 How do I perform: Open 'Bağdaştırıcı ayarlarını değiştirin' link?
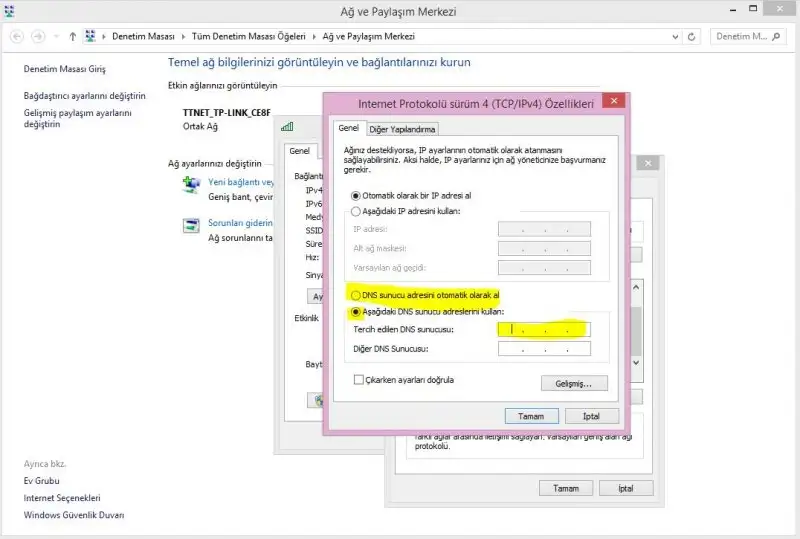pyautogui.click(x=84, y=96)
